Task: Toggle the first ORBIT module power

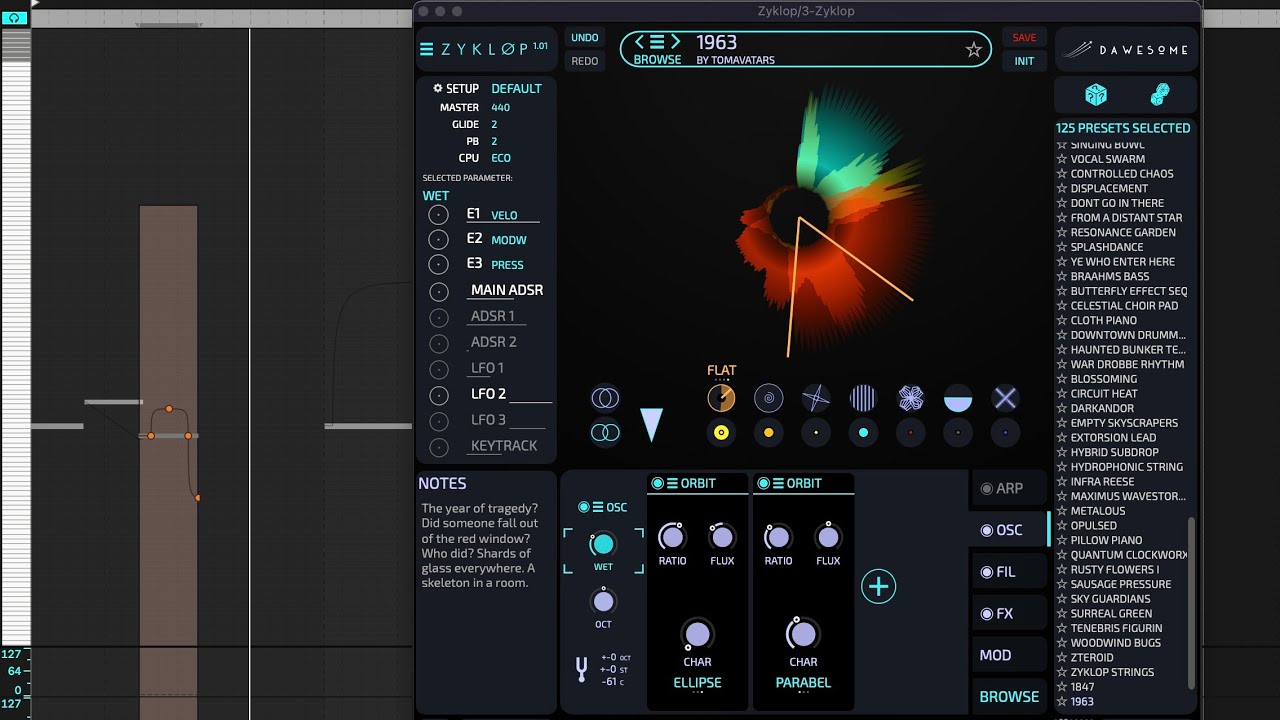Action: click(658, 483)
